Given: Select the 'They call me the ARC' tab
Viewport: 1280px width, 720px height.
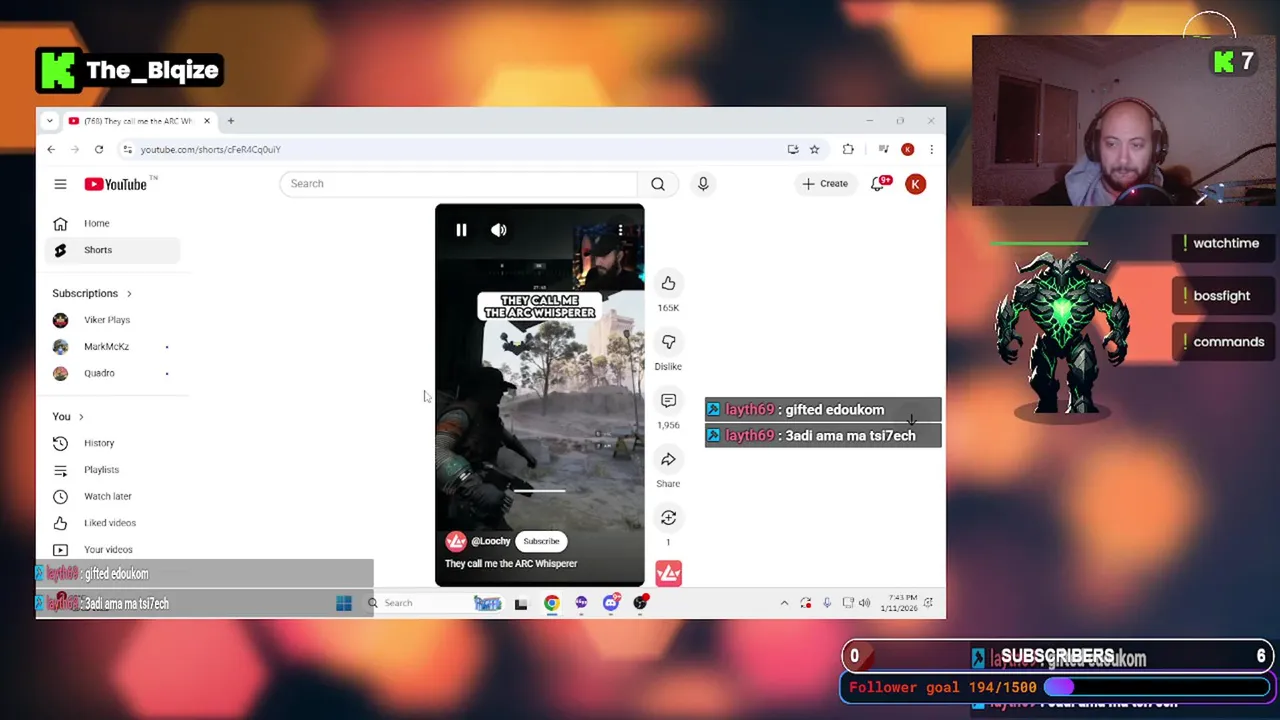Looking at the screenshot, I should [138, 121].
